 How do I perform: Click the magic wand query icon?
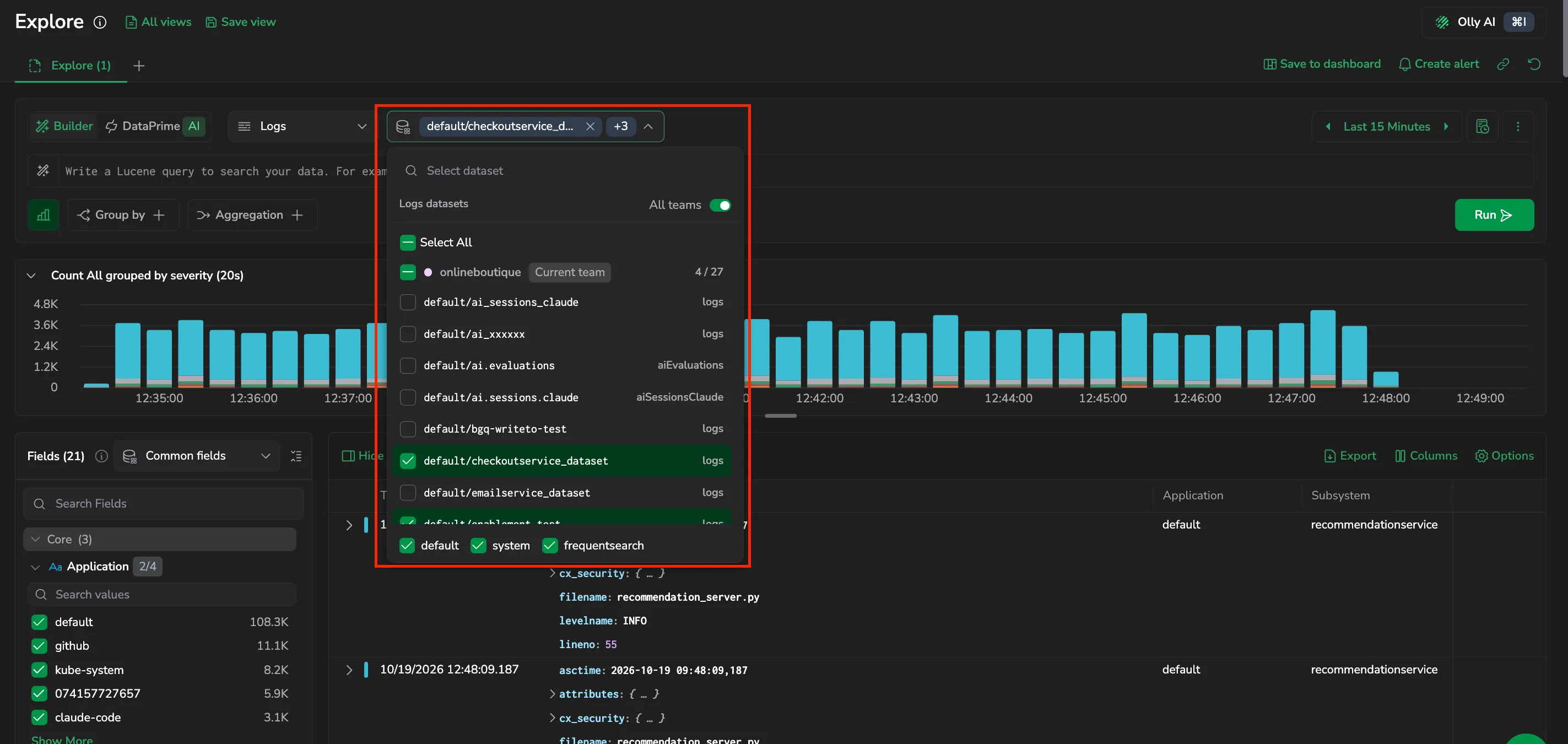[43, 171]
